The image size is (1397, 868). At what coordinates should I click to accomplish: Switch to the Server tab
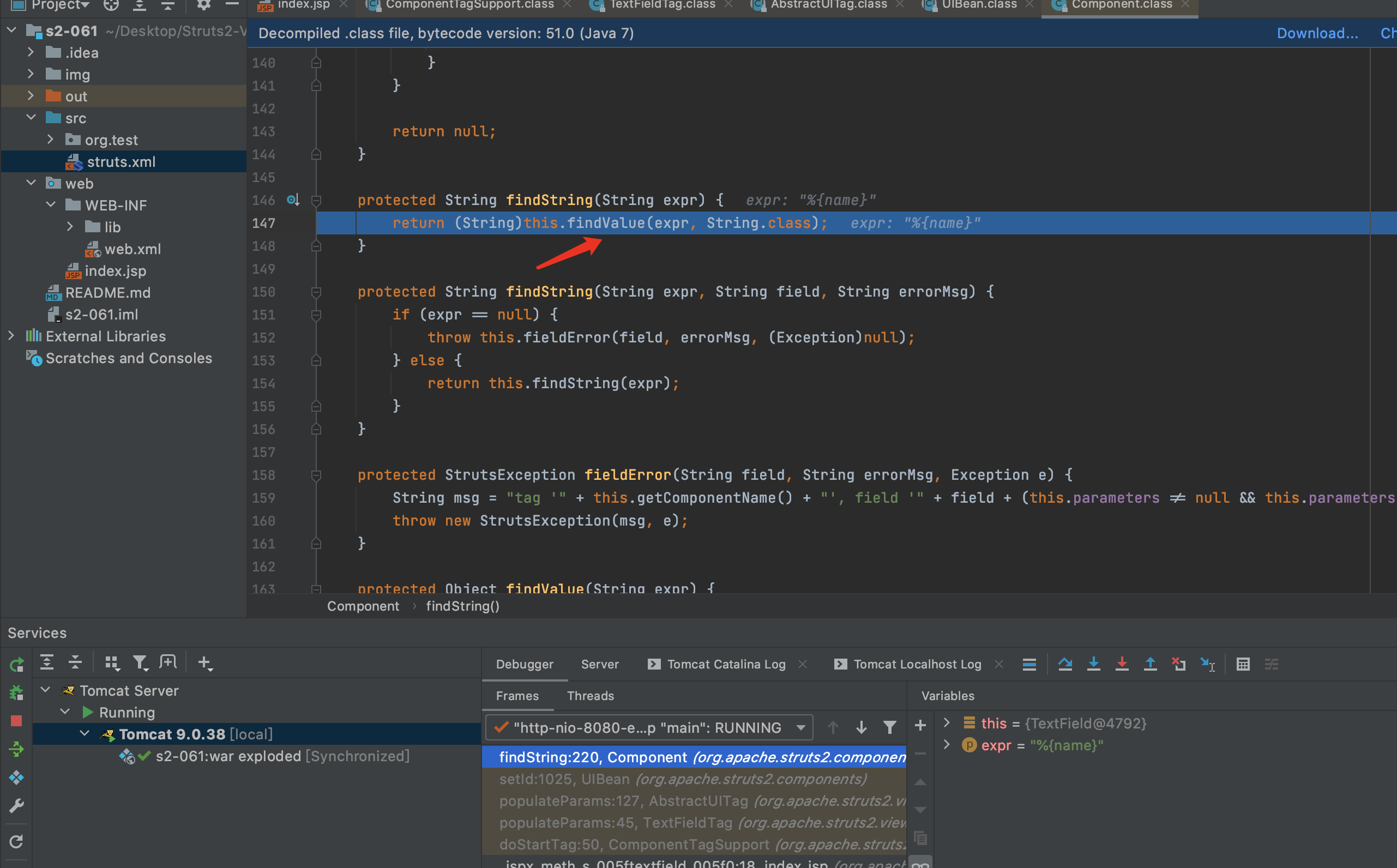600,664
